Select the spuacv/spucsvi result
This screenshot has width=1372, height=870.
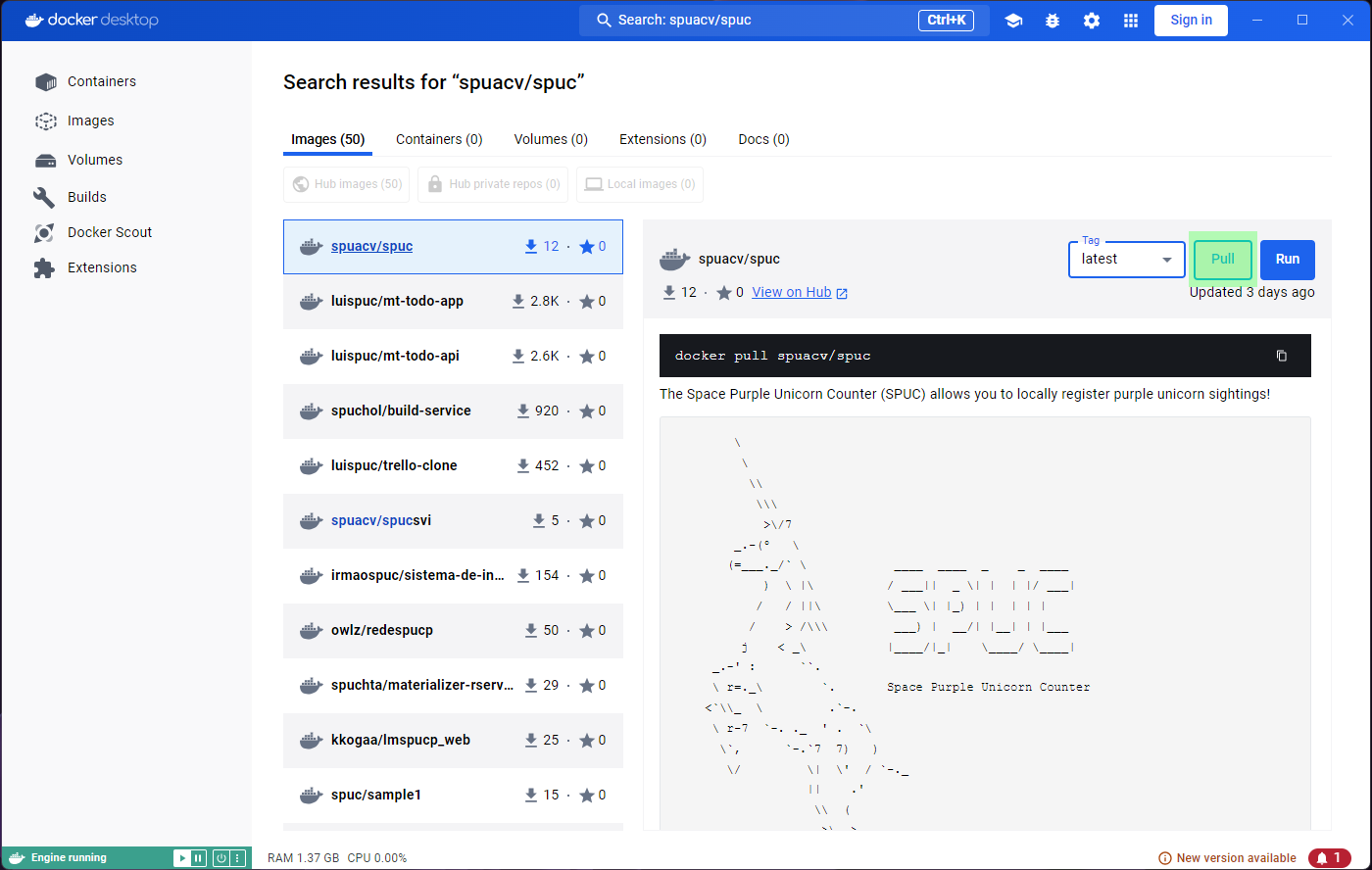point(453,521)
